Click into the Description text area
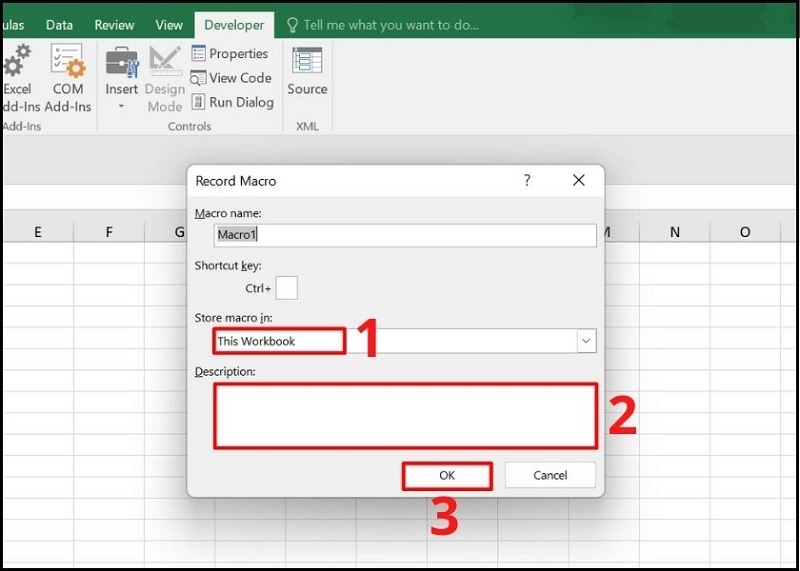 [405, 415]
